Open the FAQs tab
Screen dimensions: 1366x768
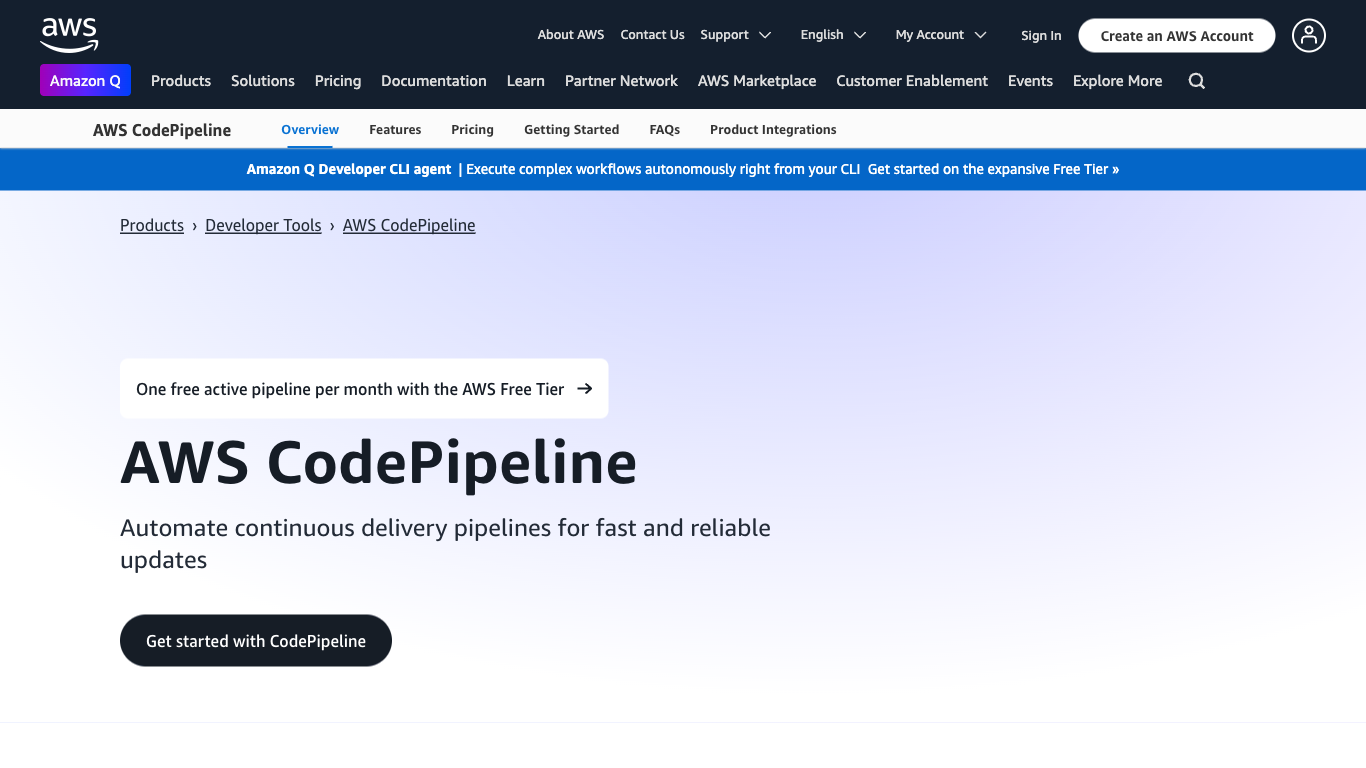click(665, 130)
